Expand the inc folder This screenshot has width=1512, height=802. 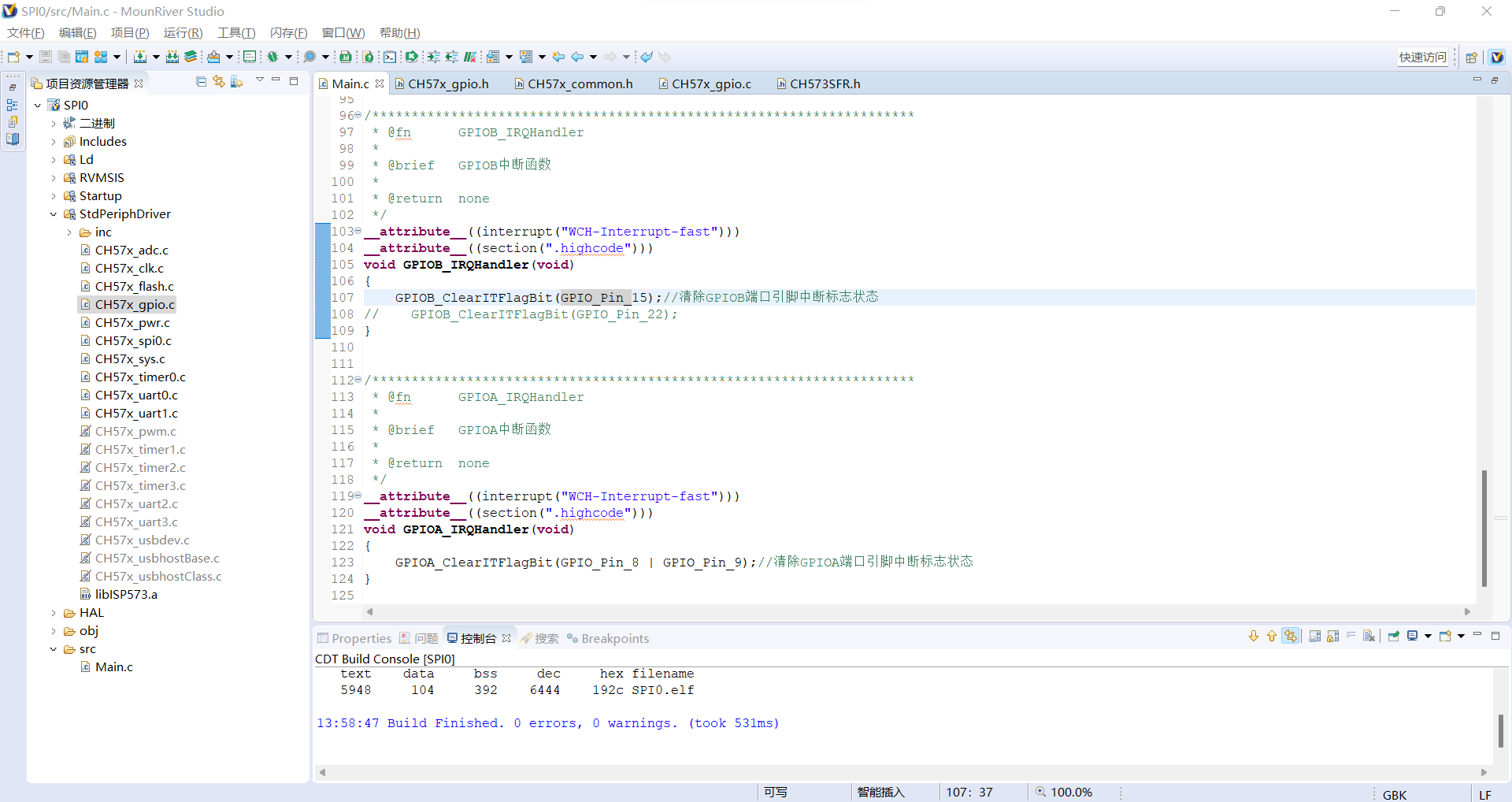point(69,232)
